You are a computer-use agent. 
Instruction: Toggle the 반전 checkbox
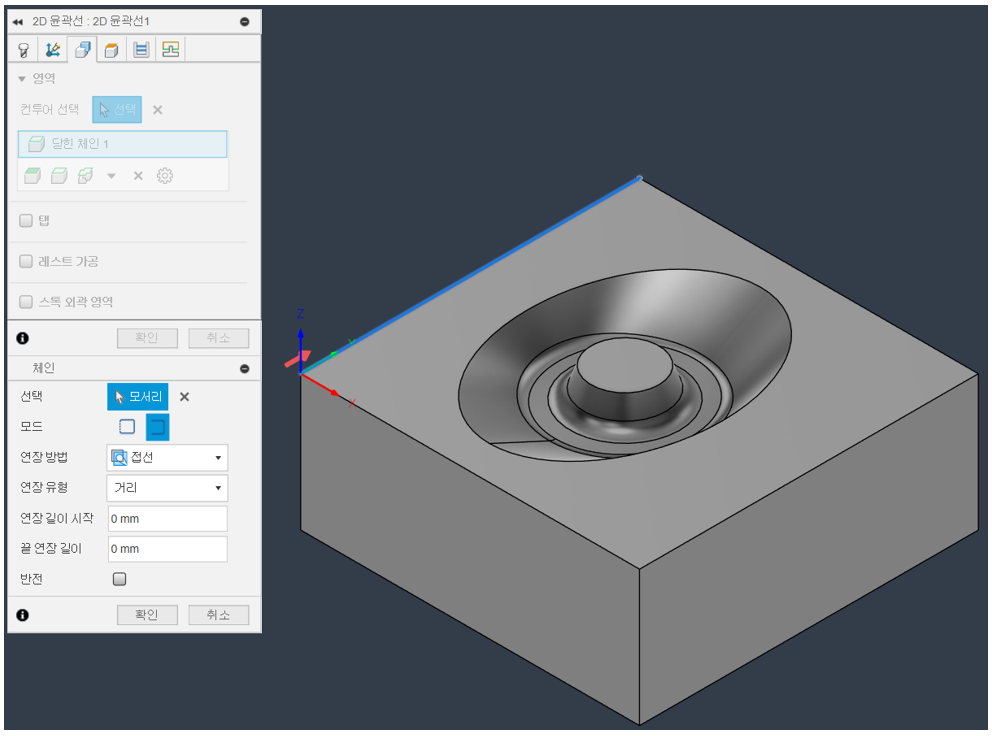[120, 579]
